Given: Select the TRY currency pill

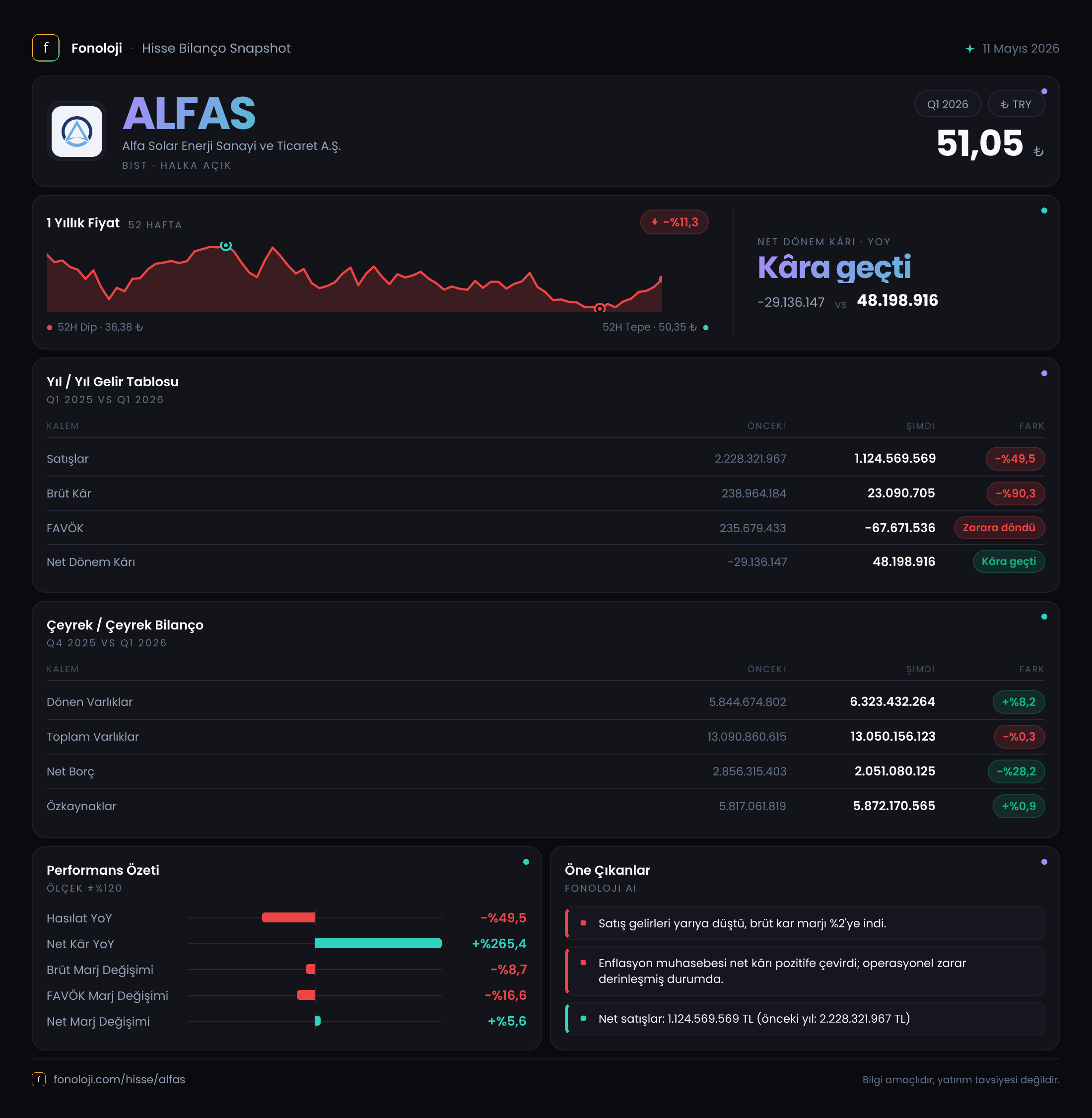Looking at the screenshot, I should click(x=1016, y=104).
